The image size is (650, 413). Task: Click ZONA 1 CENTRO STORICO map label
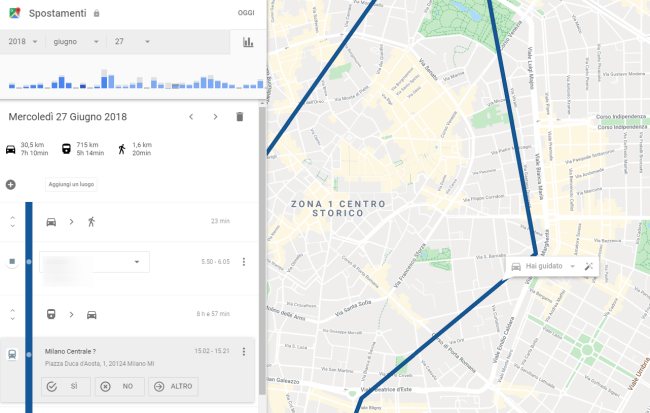pyautogui.click(x=338, y=209)
